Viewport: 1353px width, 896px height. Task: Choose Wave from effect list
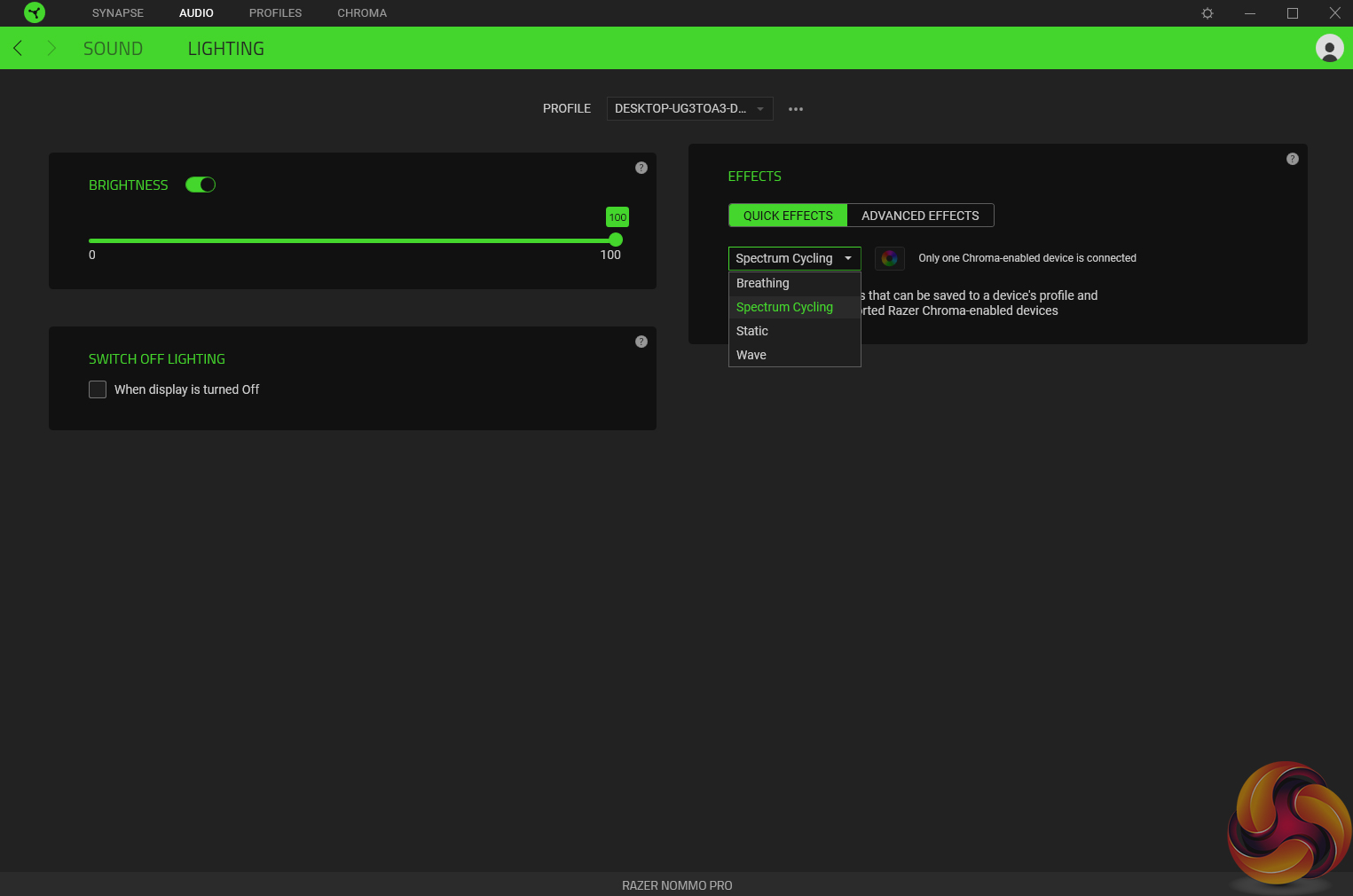pyautogui.click(x=795, y=355)
